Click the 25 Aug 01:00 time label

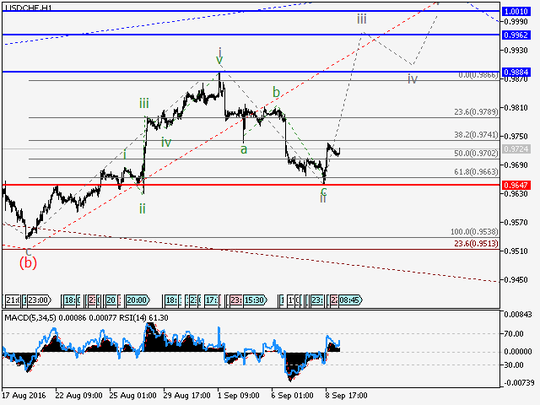click(133, 395)
